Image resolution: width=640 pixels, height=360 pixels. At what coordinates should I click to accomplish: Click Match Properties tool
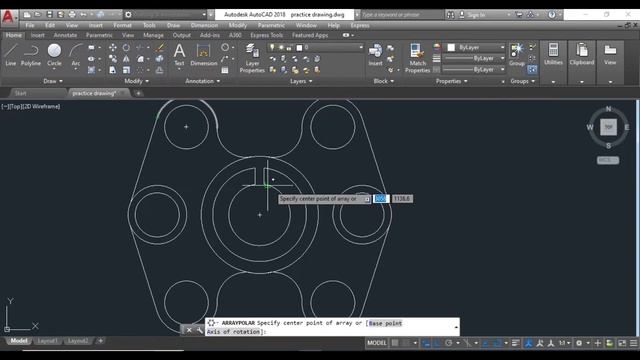(x=417, y=58)
